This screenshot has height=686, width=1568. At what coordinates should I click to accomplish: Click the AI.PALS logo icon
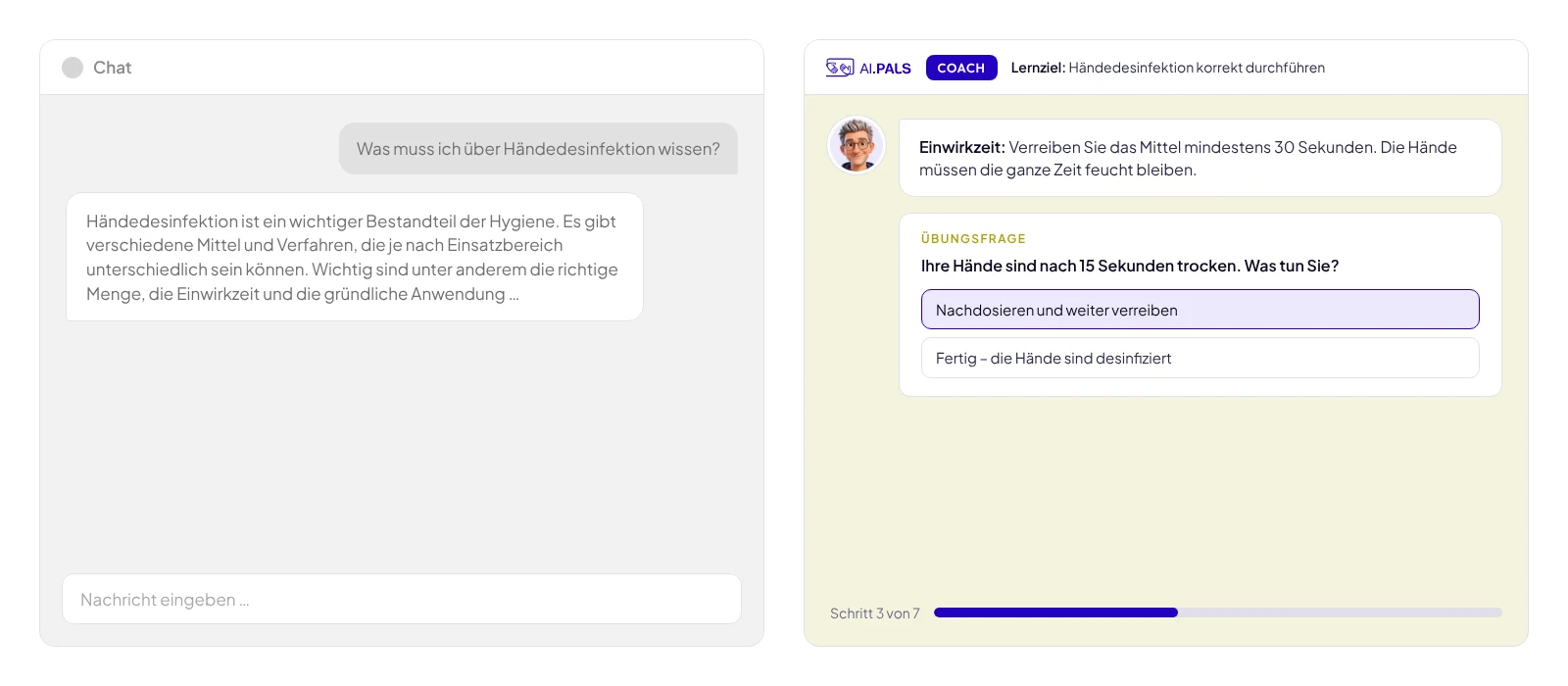(840, 68)
